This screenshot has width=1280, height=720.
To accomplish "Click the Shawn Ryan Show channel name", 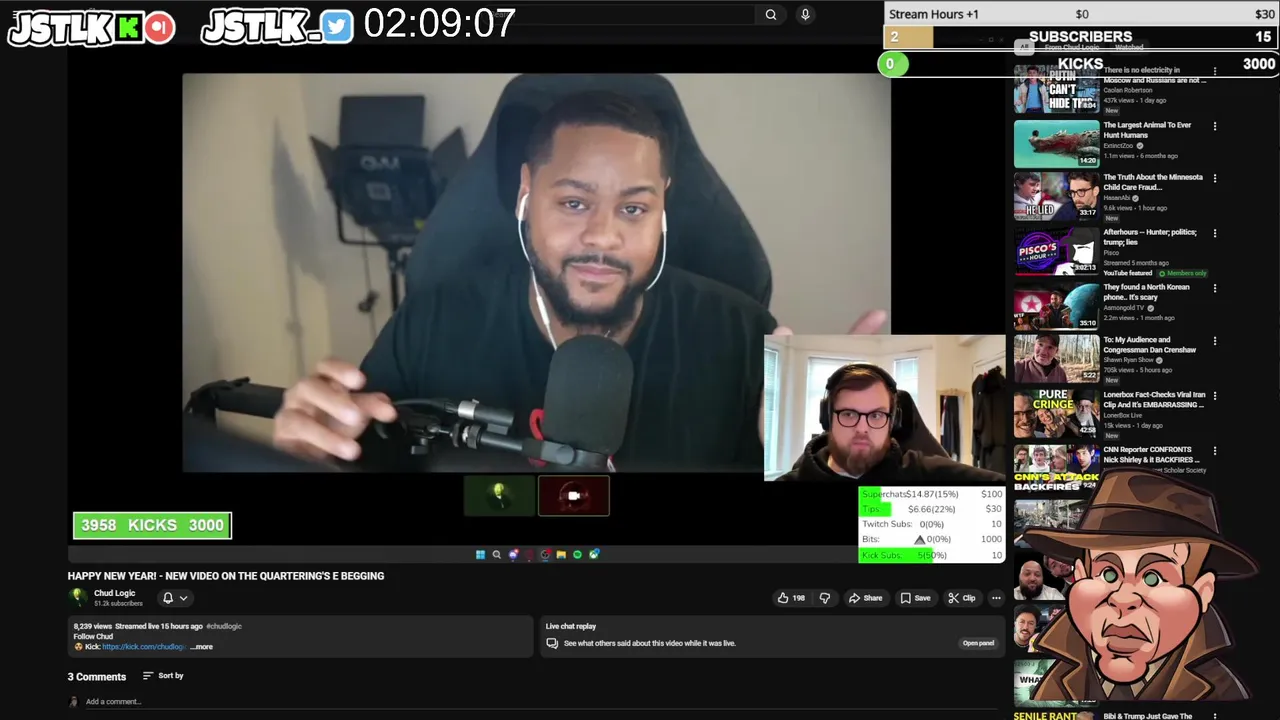I will [1128, 360].
